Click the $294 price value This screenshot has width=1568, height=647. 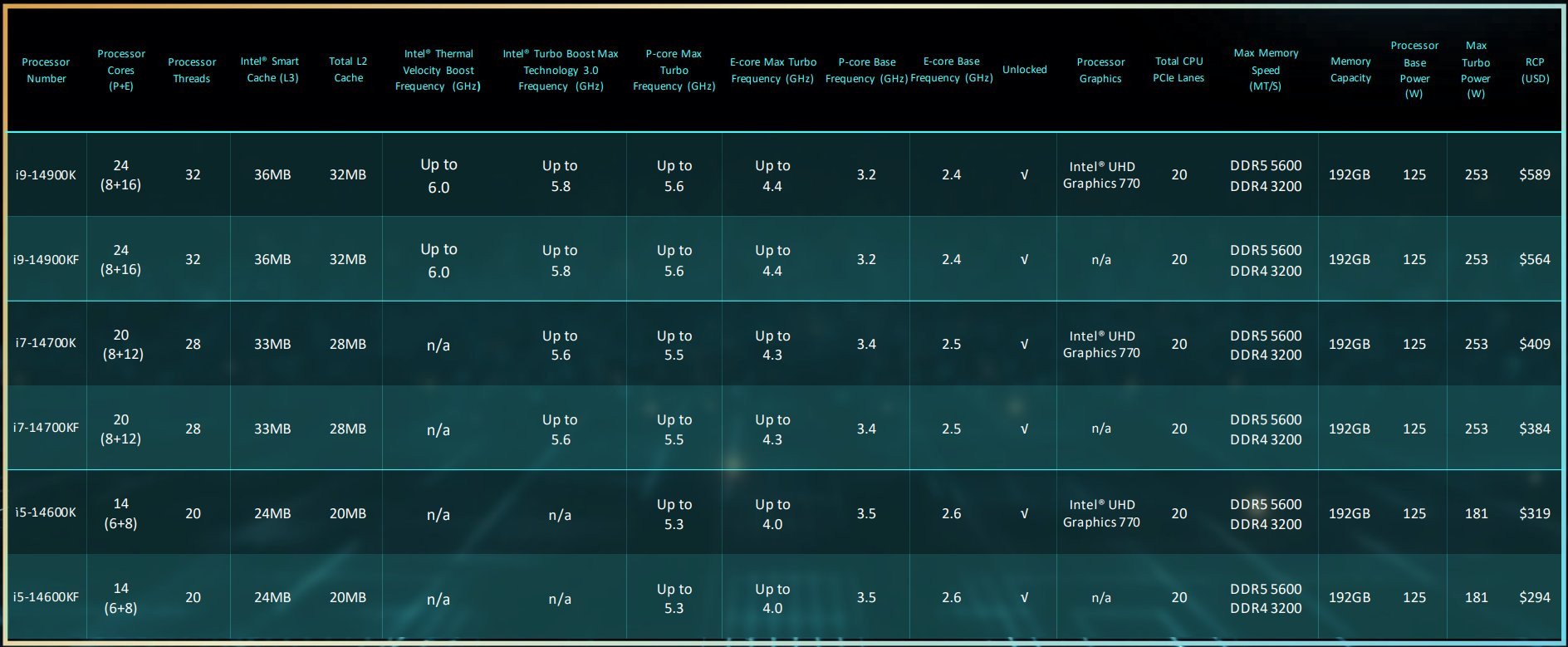1534,597
